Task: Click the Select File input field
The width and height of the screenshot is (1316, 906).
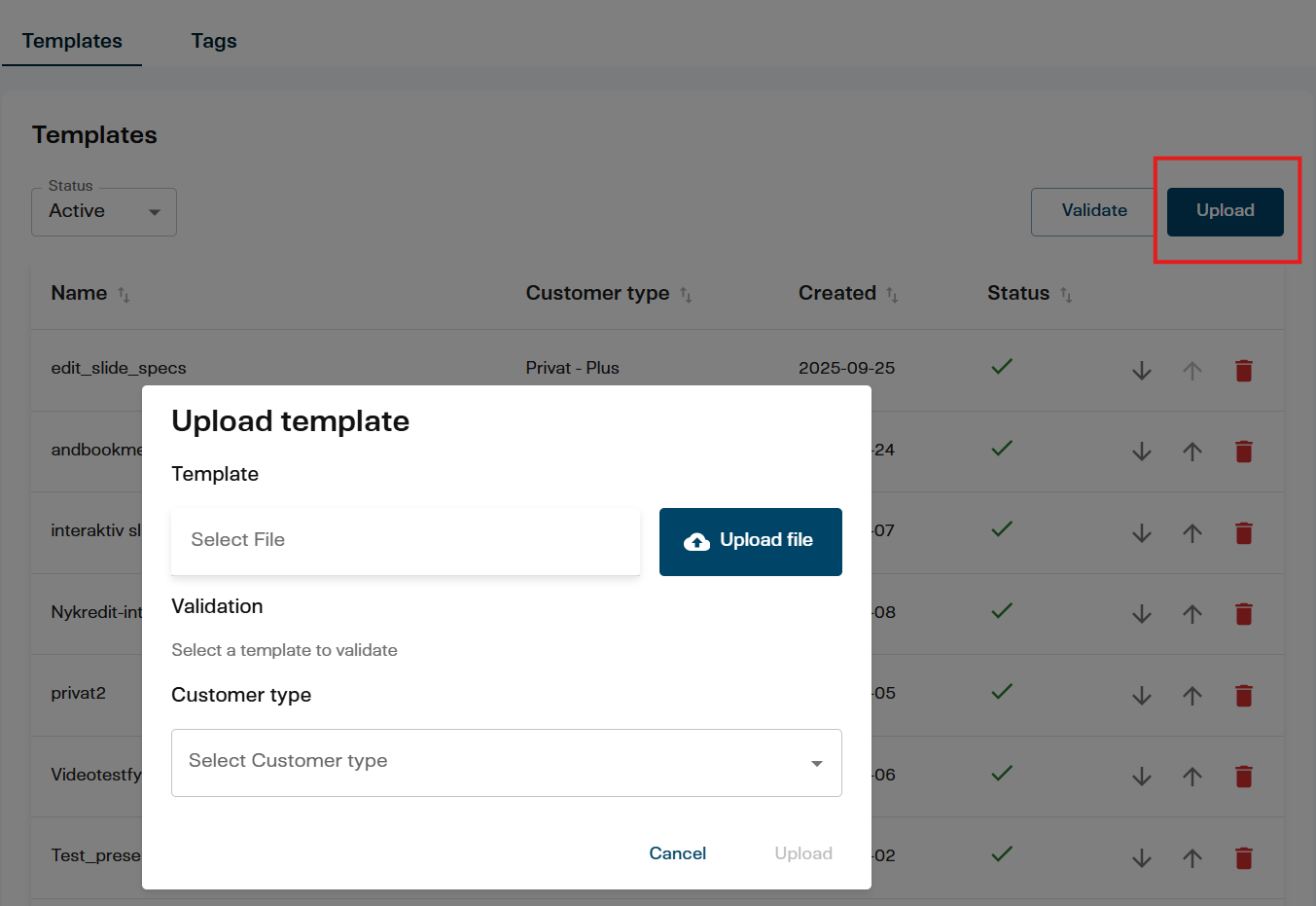Action: point(406,541)
